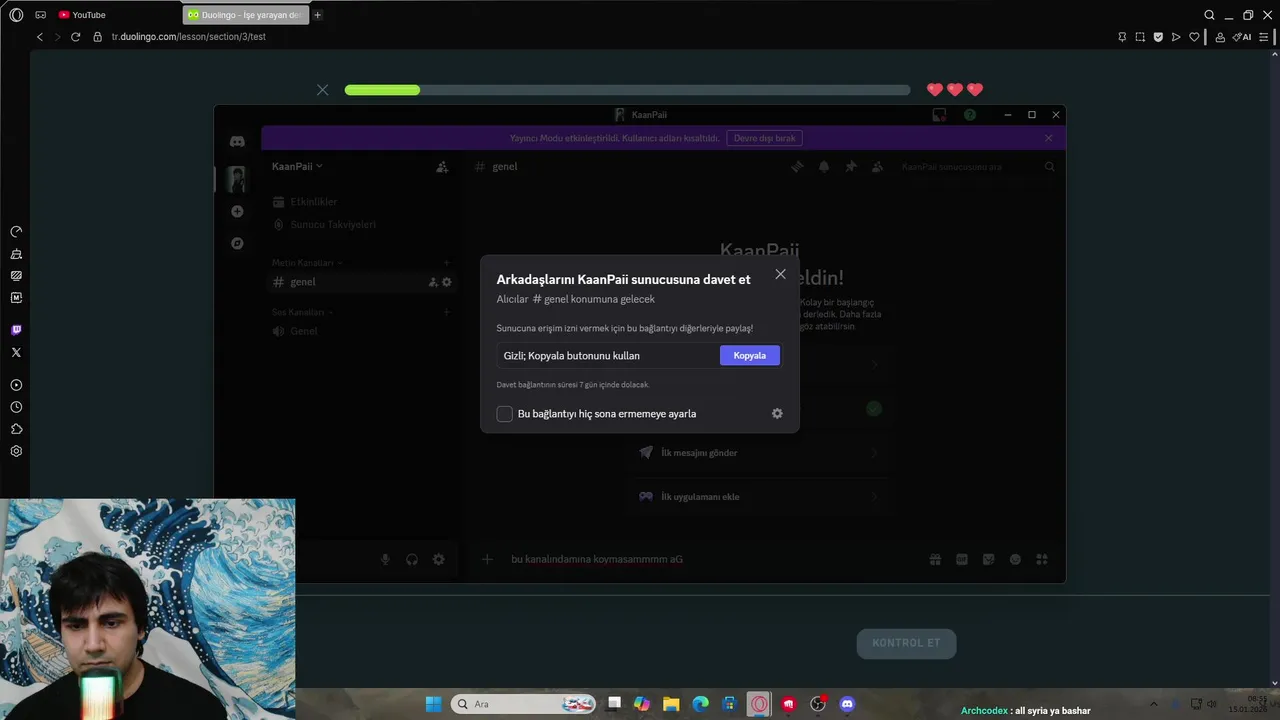The height and width of the screenshot is (720, 1280).
Task: Open genel channel settings gear
Action: (447, 282)
